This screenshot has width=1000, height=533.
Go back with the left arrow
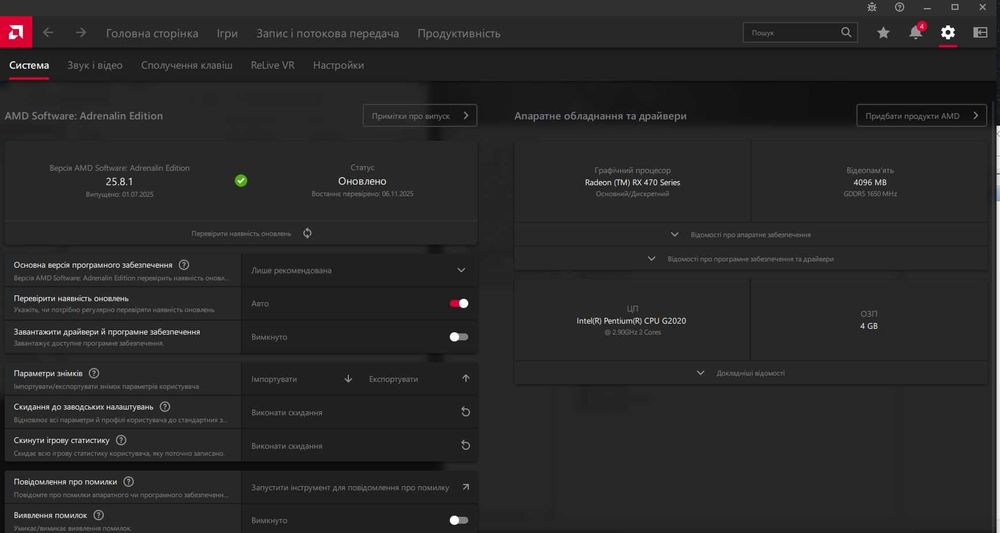(48, 33)
